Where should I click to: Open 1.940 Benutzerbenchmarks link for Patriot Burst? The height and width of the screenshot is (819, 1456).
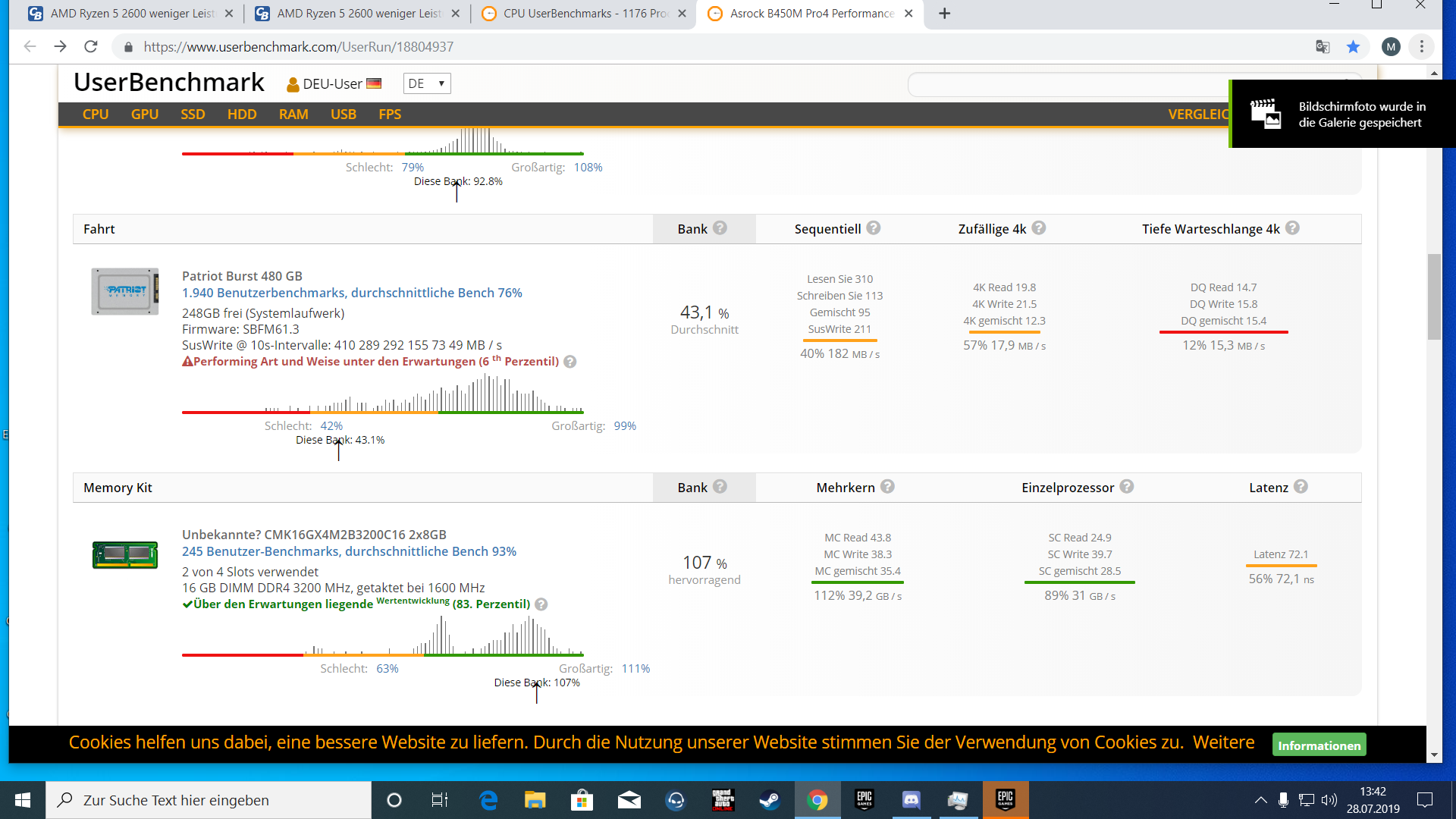click(352, 293)
